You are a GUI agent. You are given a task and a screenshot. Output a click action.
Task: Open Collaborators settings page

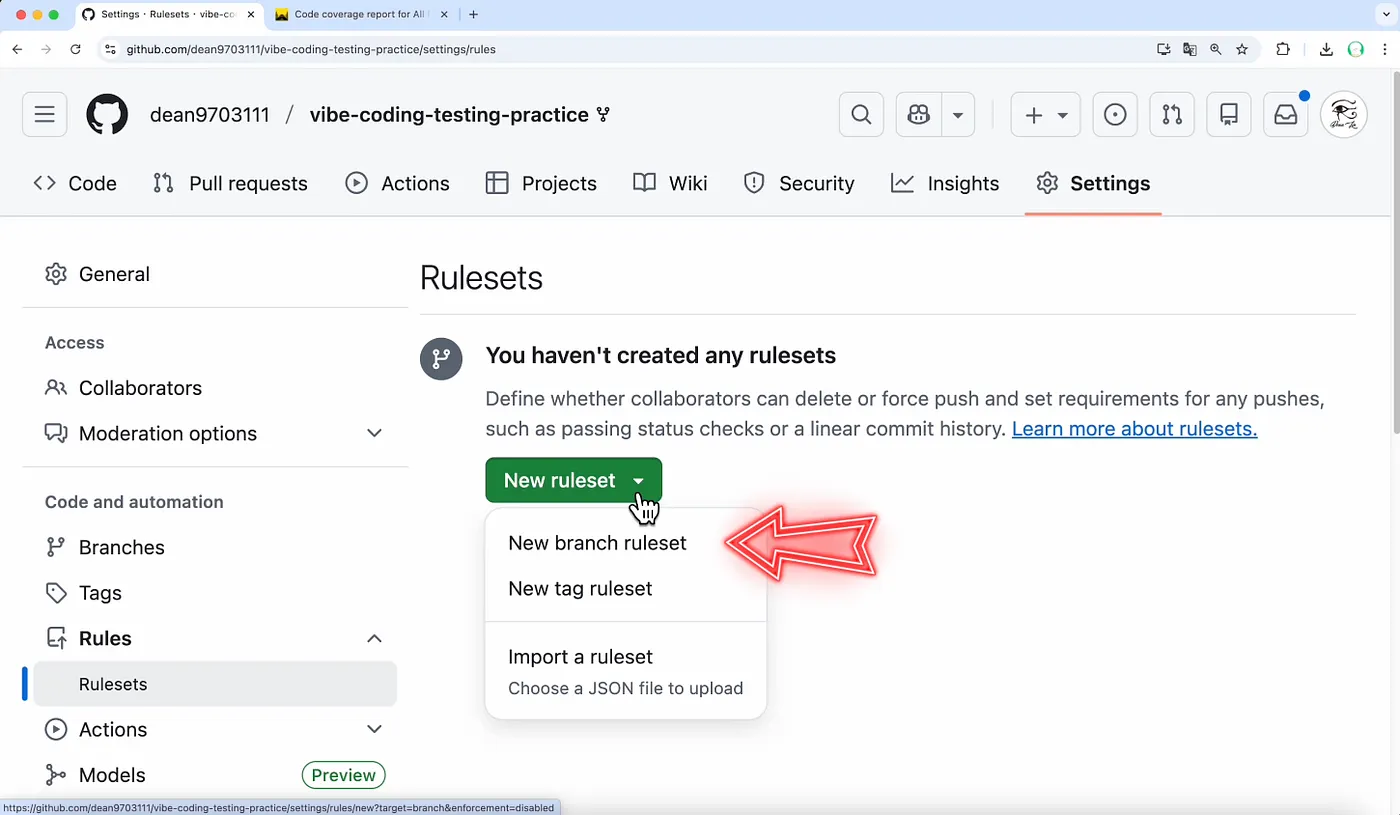(124, 388)
